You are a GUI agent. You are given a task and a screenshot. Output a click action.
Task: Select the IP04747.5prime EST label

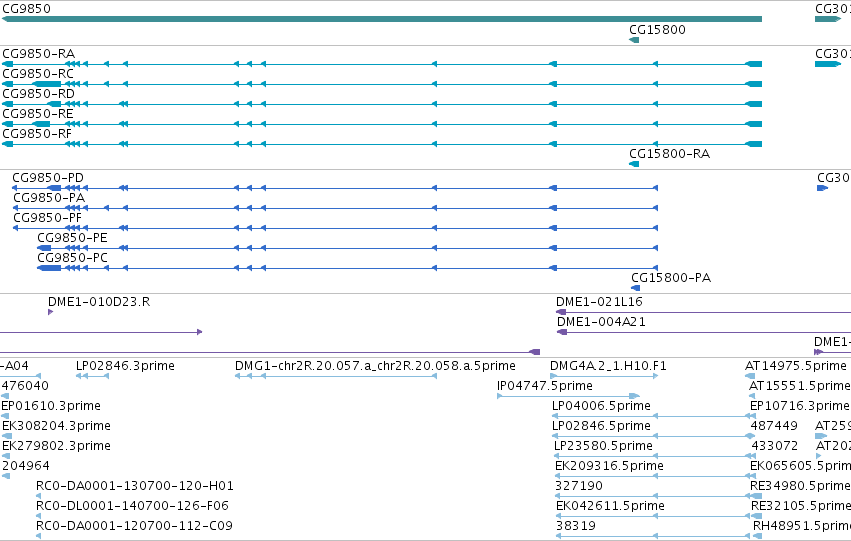(545, 386)
